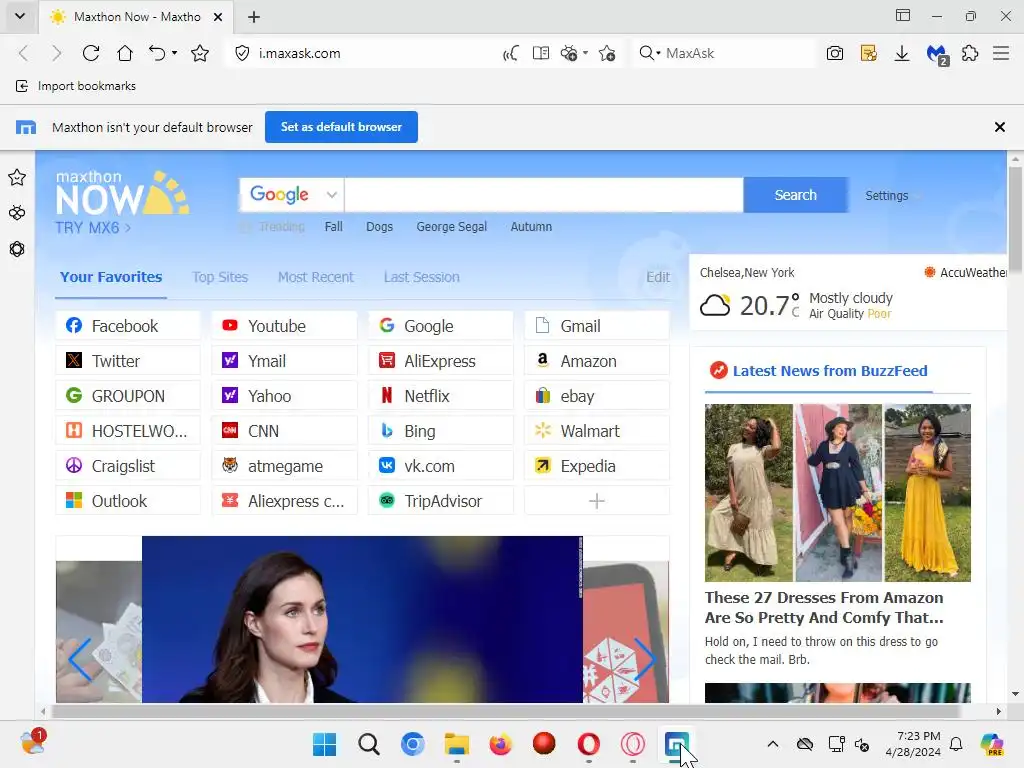Click Set as default browser button

[x=341, y=127]
